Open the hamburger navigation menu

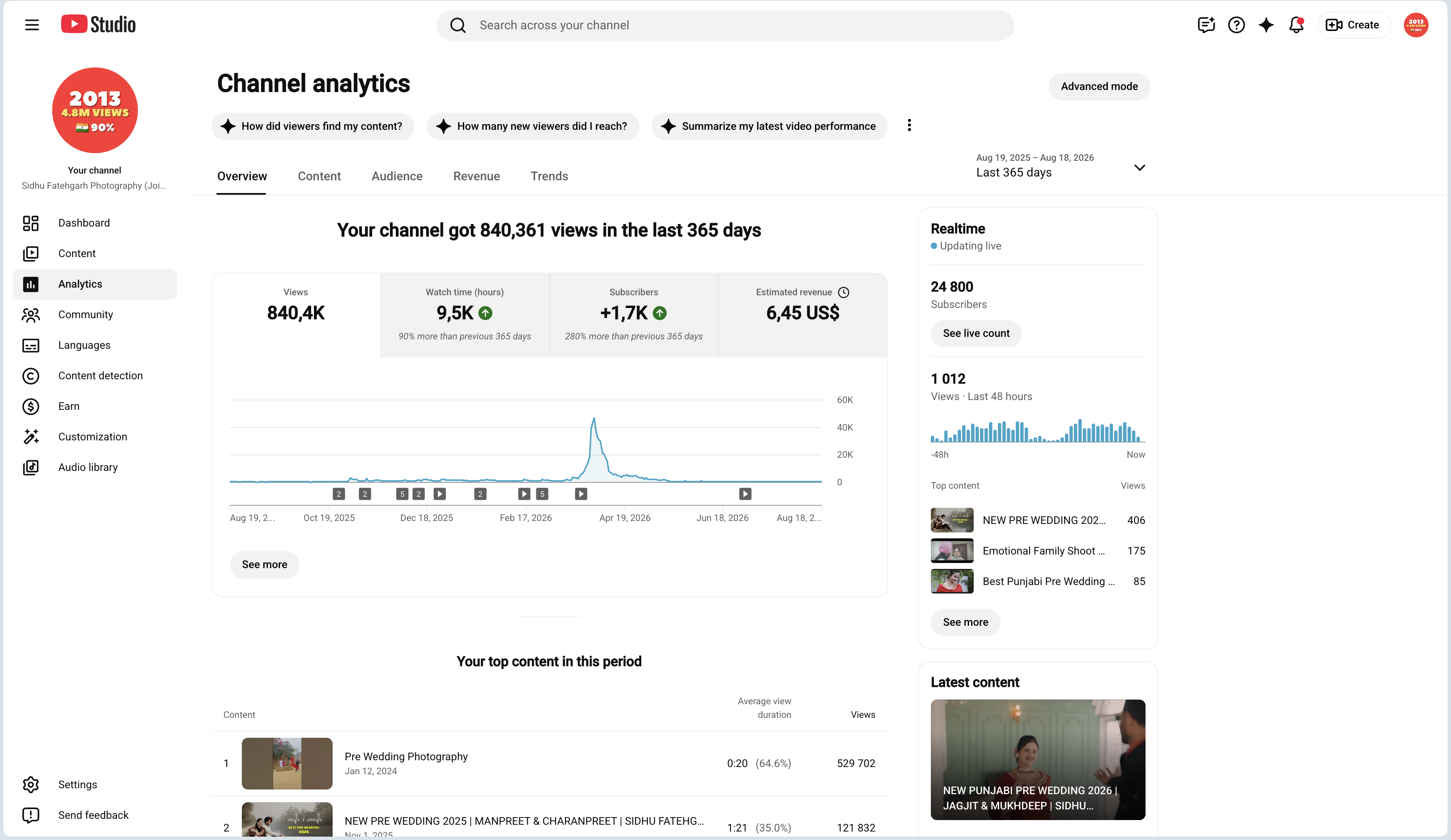tap(32, 25)
